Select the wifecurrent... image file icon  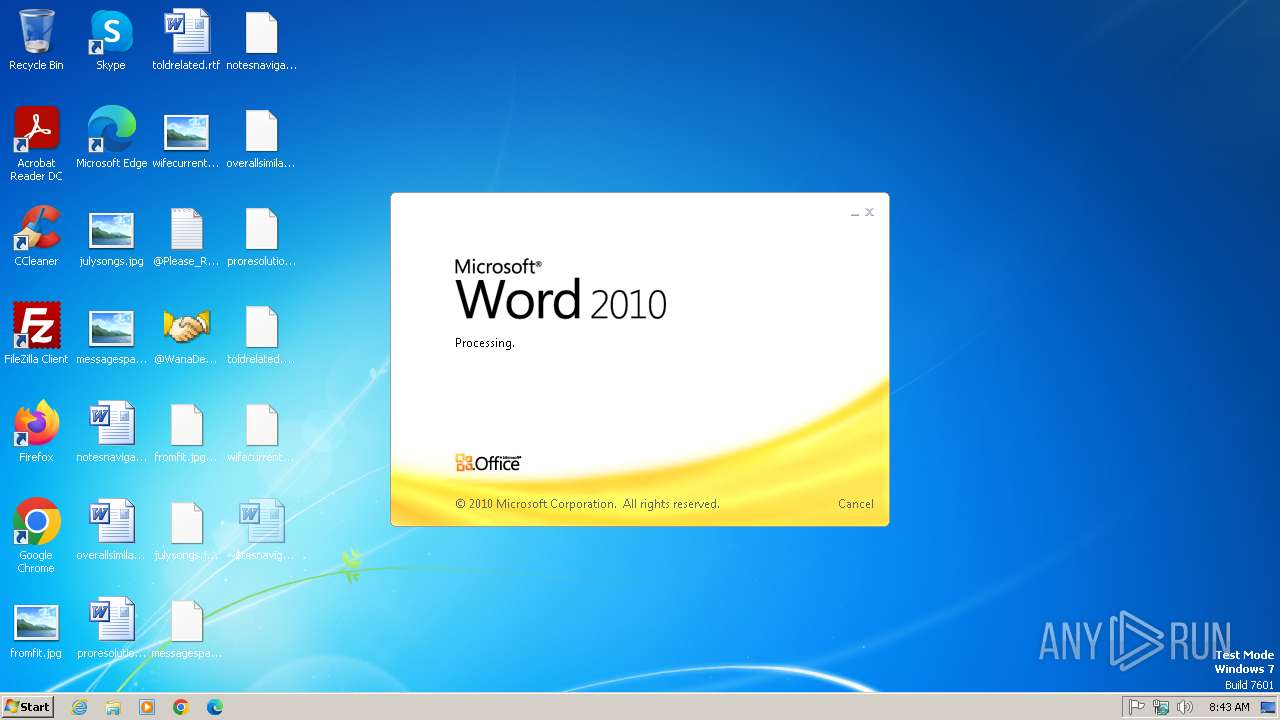click(x=186, y=138)
